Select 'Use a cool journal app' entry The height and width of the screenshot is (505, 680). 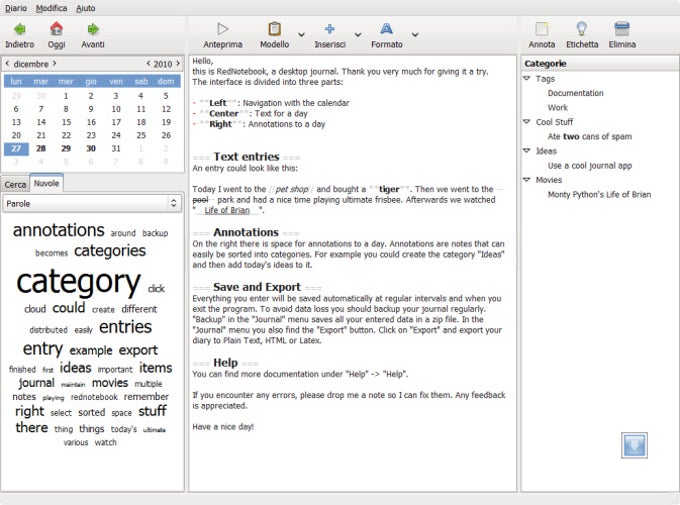coord(589,165)
